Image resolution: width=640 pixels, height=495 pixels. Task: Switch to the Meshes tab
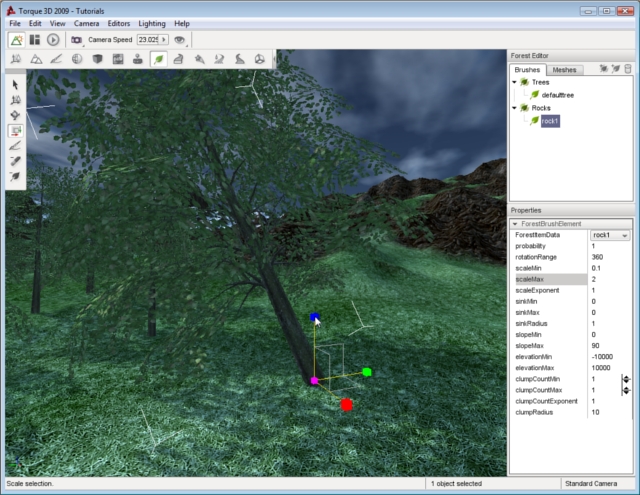point(564,70)
